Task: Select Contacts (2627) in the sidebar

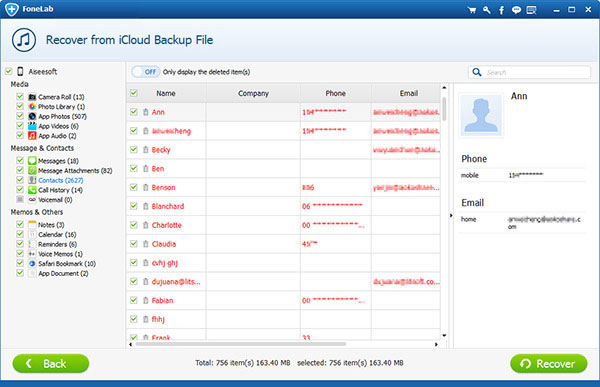Action: [x=60, y=180]
